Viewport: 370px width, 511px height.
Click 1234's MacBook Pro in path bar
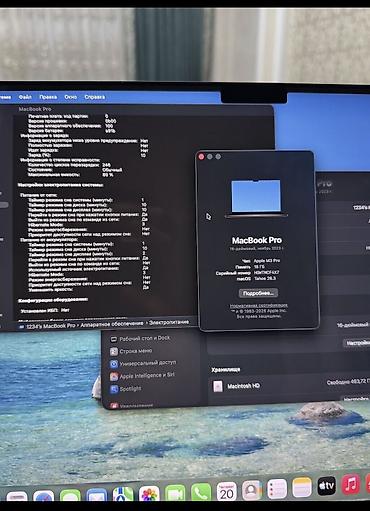pos(48,326)
